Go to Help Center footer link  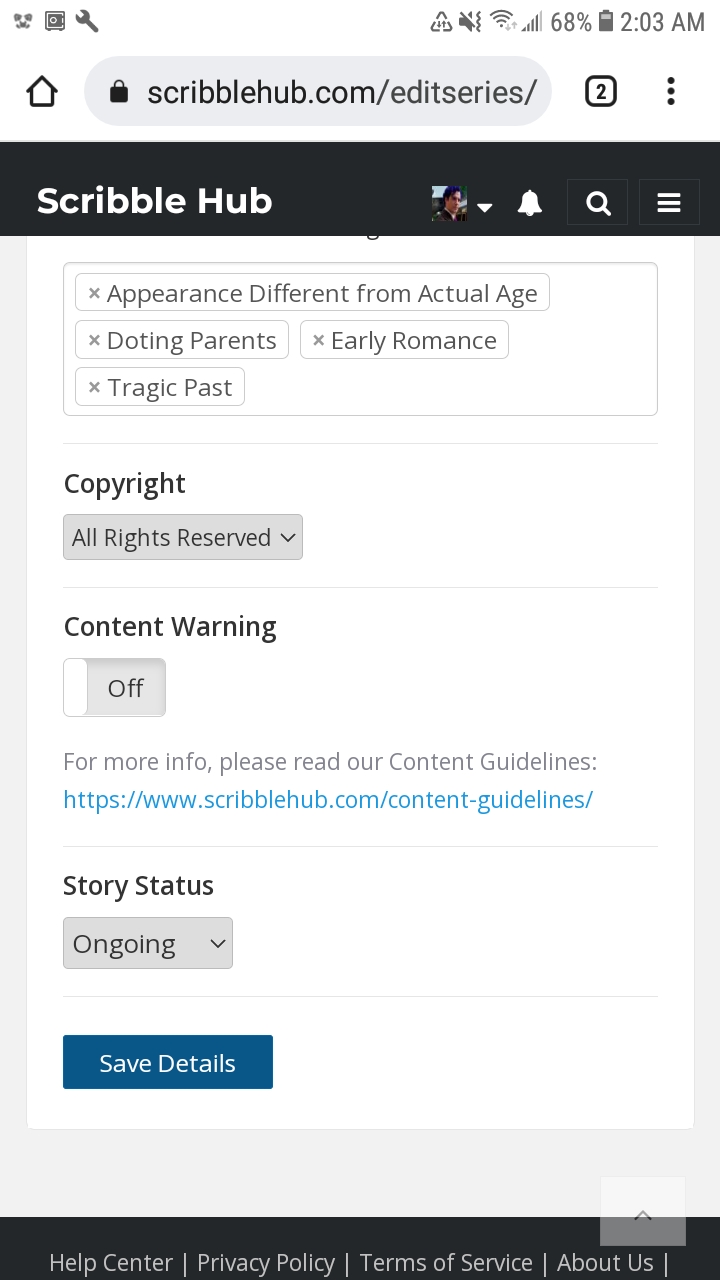pyautogui.click(x=111, y=1263)
